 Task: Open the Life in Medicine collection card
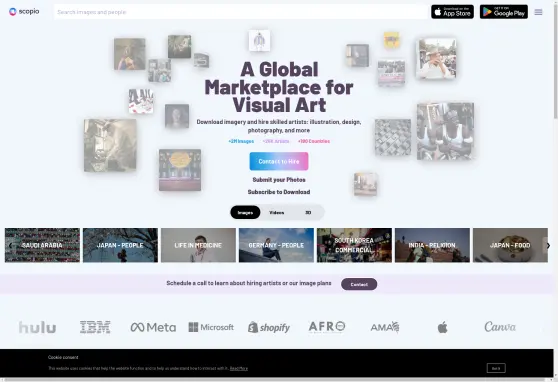(x=198, y=245)
